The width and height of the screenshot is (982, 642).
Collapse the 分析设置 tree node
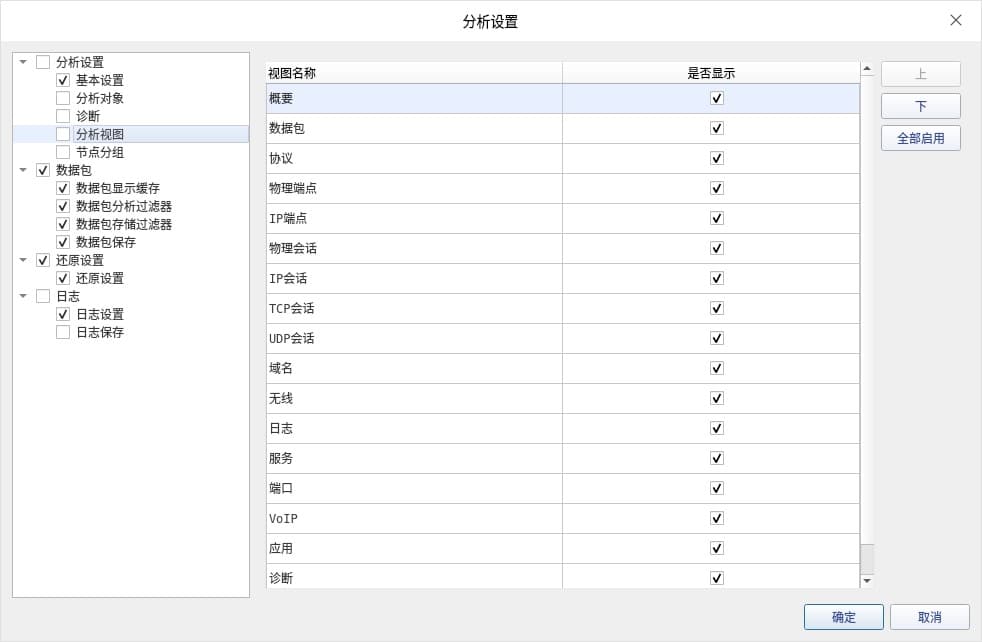[x=23, y=62]
